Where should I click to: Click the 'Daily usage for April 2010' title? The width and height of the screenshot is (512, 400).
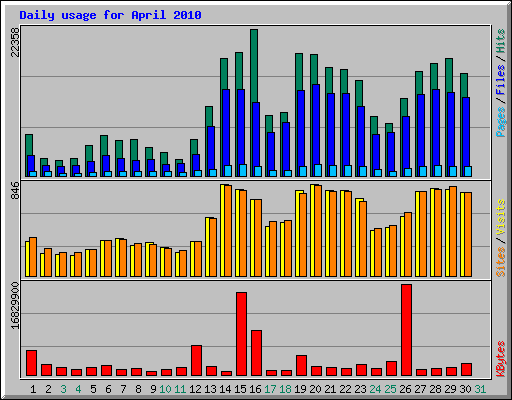tap(110, 15)
